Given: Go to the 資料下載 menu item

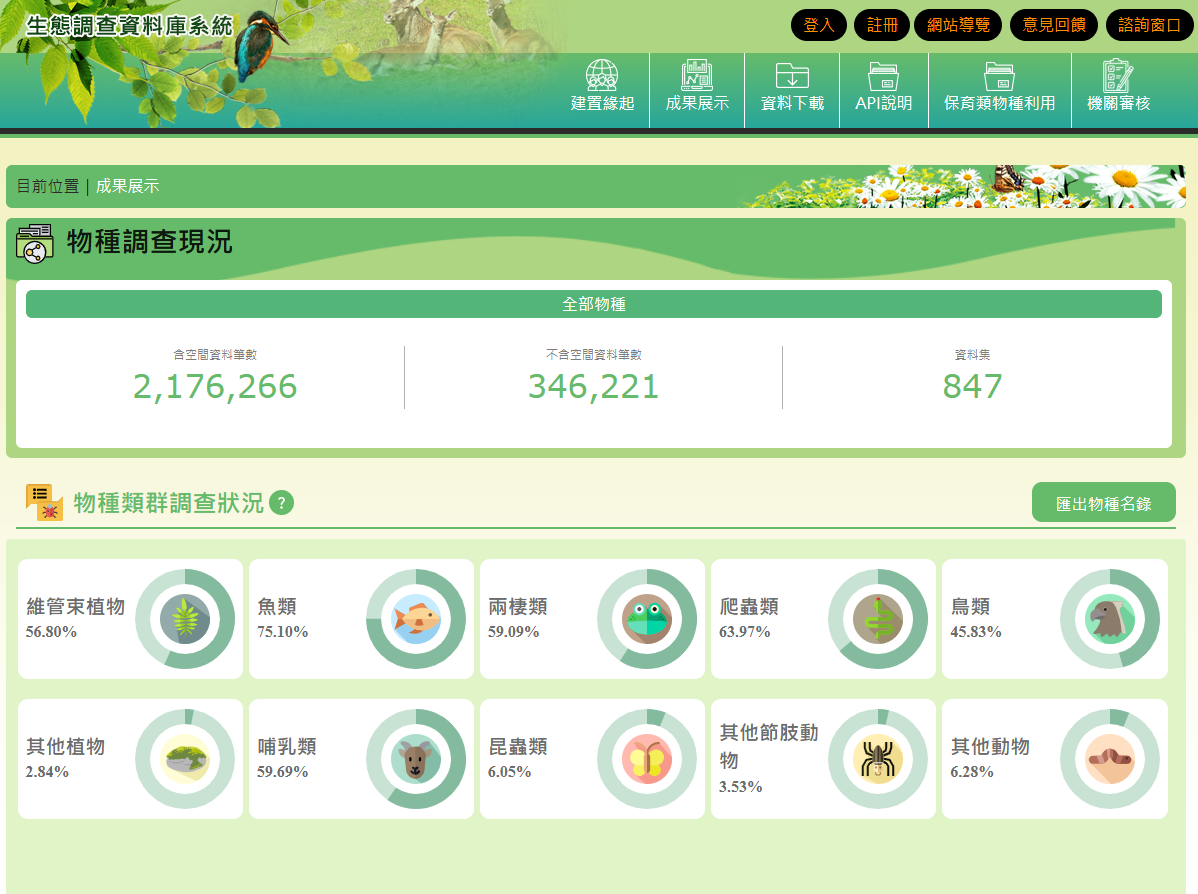Looking at the screenshot, I should click(x=792, y=88).
